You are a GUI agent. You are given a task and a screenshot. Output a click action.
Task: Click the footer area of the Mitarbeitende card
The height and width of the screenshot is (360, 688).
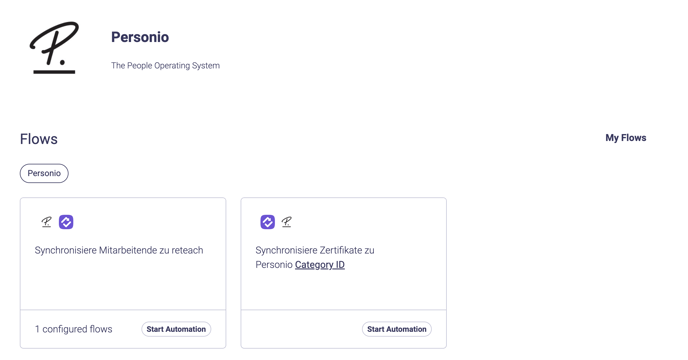123,329
